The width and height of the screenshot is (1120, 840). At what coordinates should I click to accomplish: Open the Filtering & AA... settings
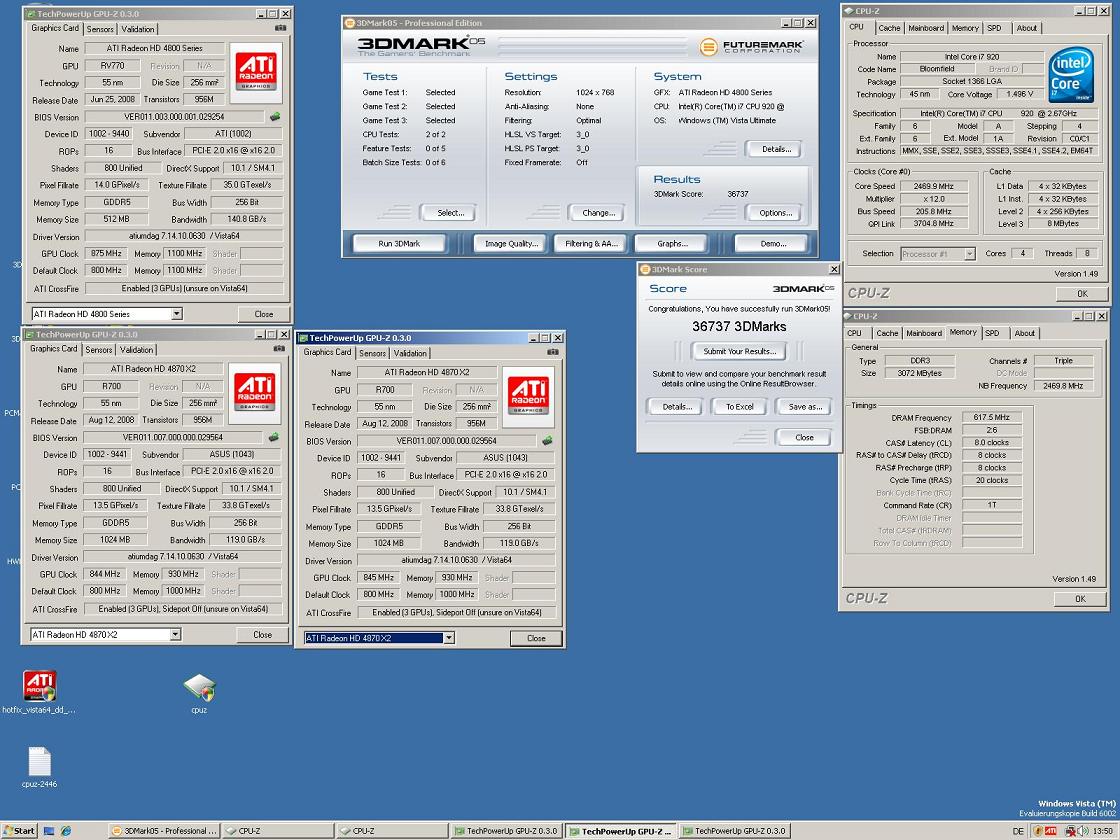pyautogui.click(x=591, y=244)
